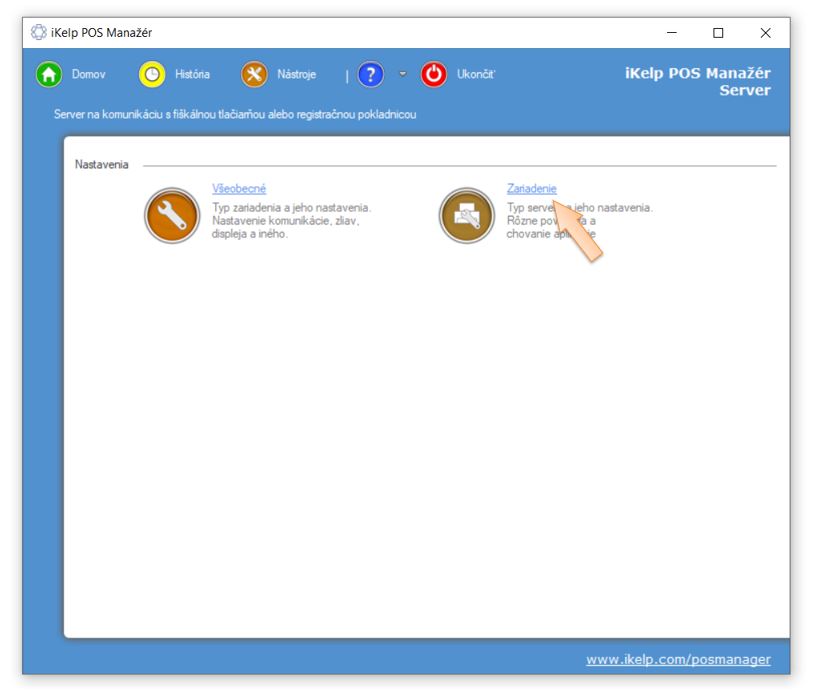
Task: Choose the Nástroje text label in the toolbar
Action: pos(296,75)
